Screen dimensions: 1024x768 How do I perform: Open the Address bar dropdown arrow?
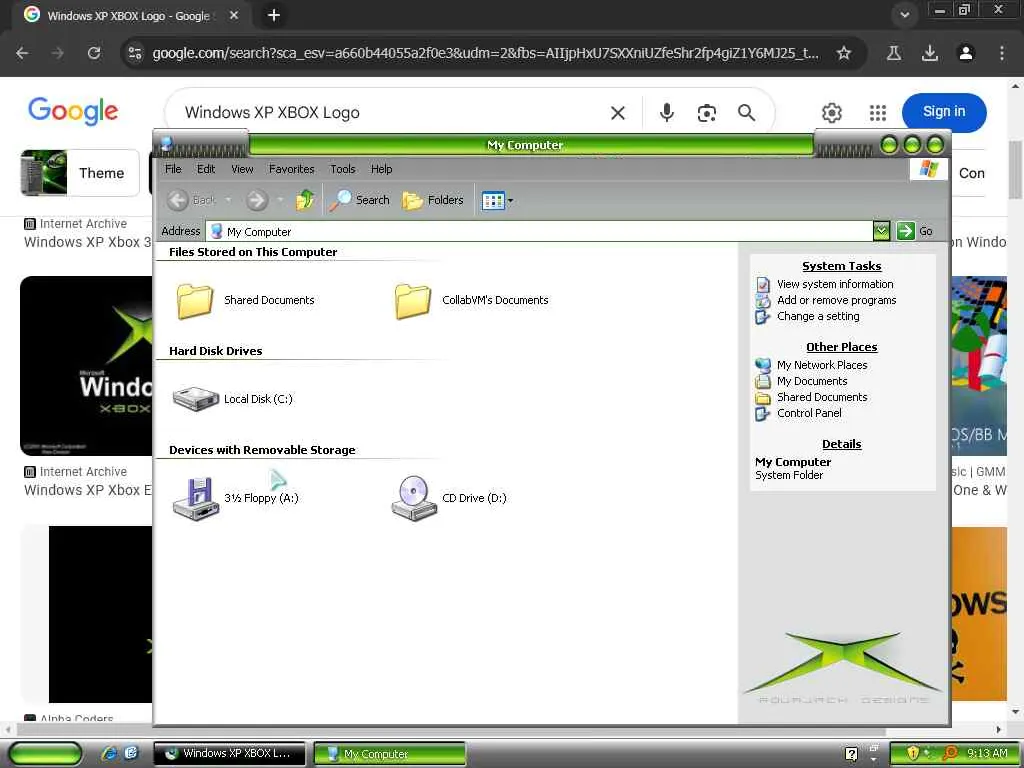[x=881, y=231]
